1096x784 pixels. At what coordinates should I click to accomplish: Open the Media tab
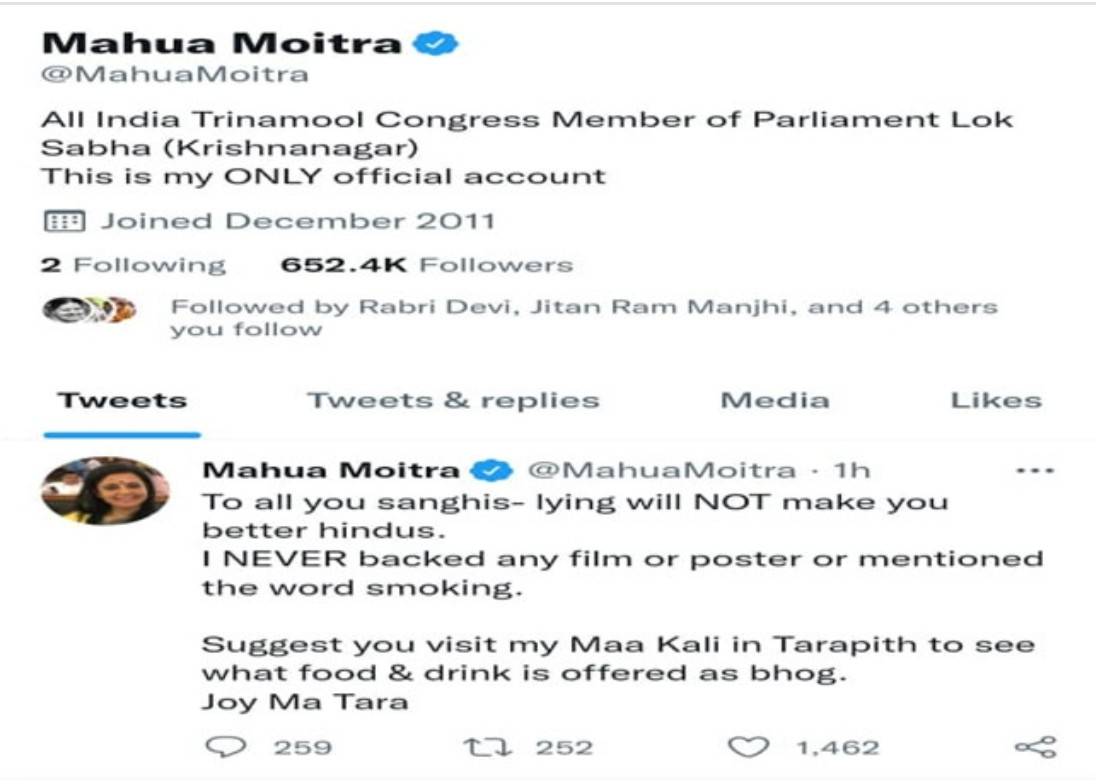point(775,401)
